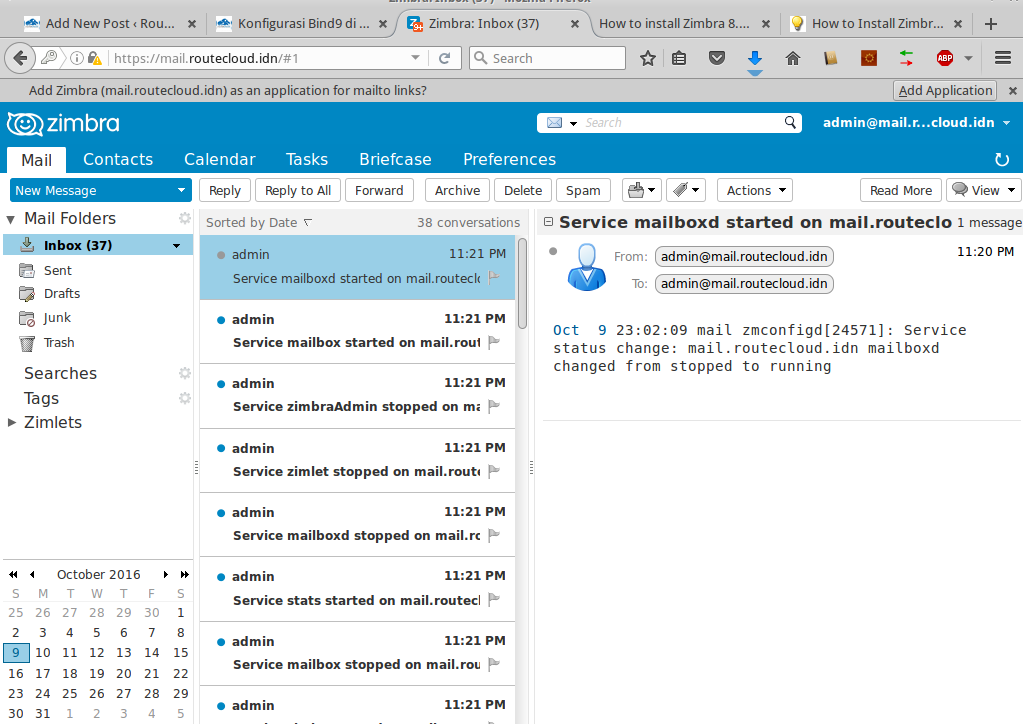This screenshot has width=1023, height=724.
Task: Toggle read status dot on 'Service mailbox stopped'
Action: coord(221,642)
